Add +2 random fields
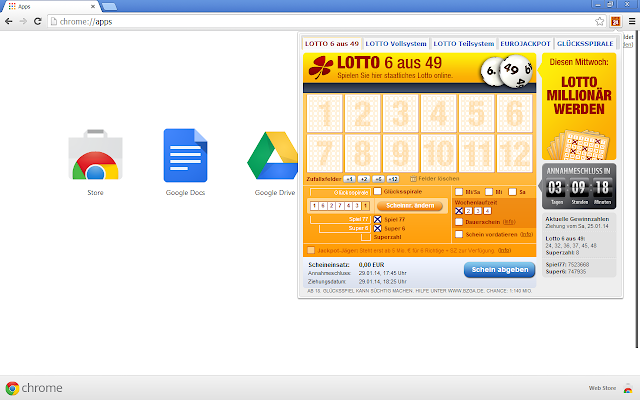 pos(364,179)
